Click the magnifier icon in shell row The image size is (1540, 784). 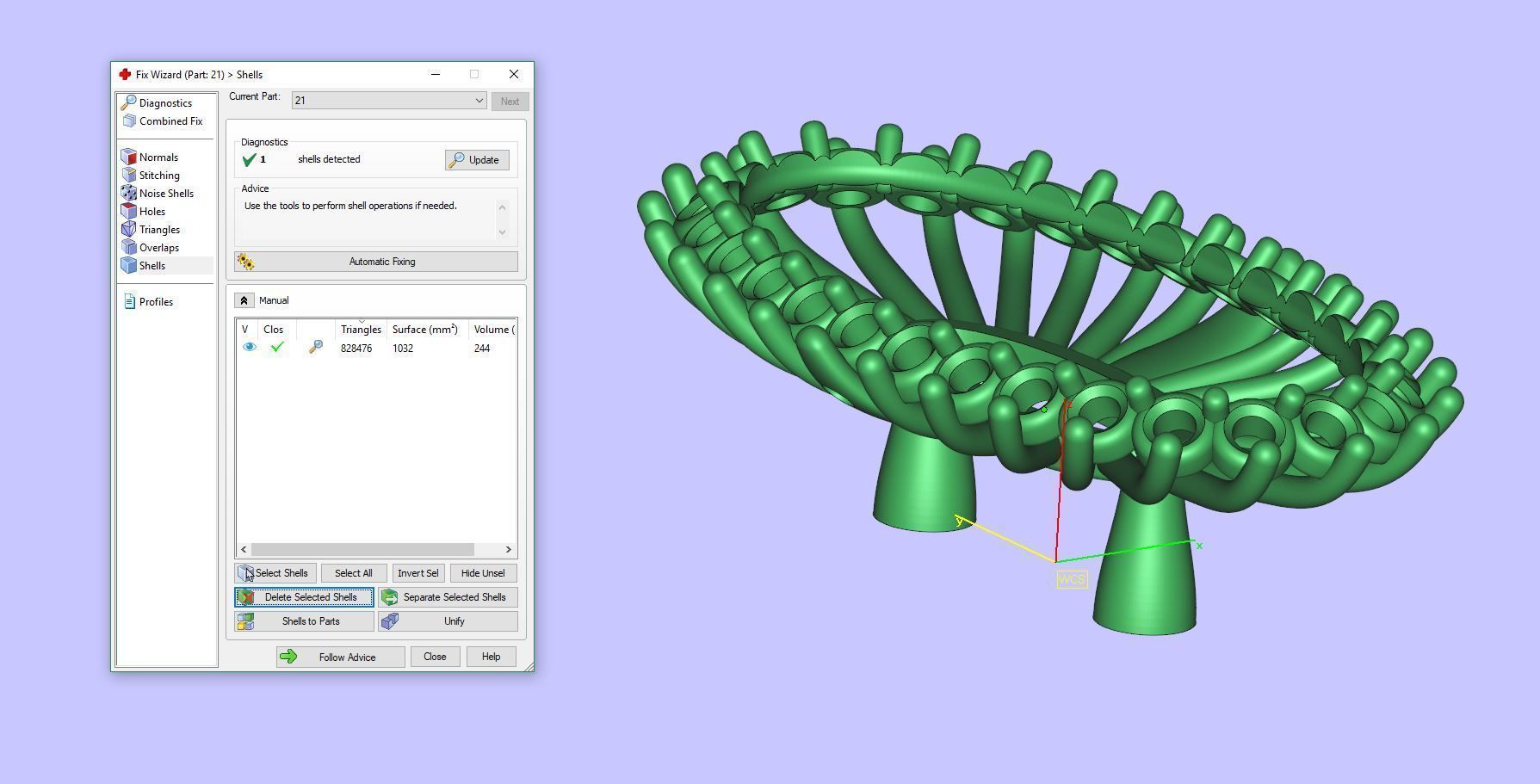point(316,348)
